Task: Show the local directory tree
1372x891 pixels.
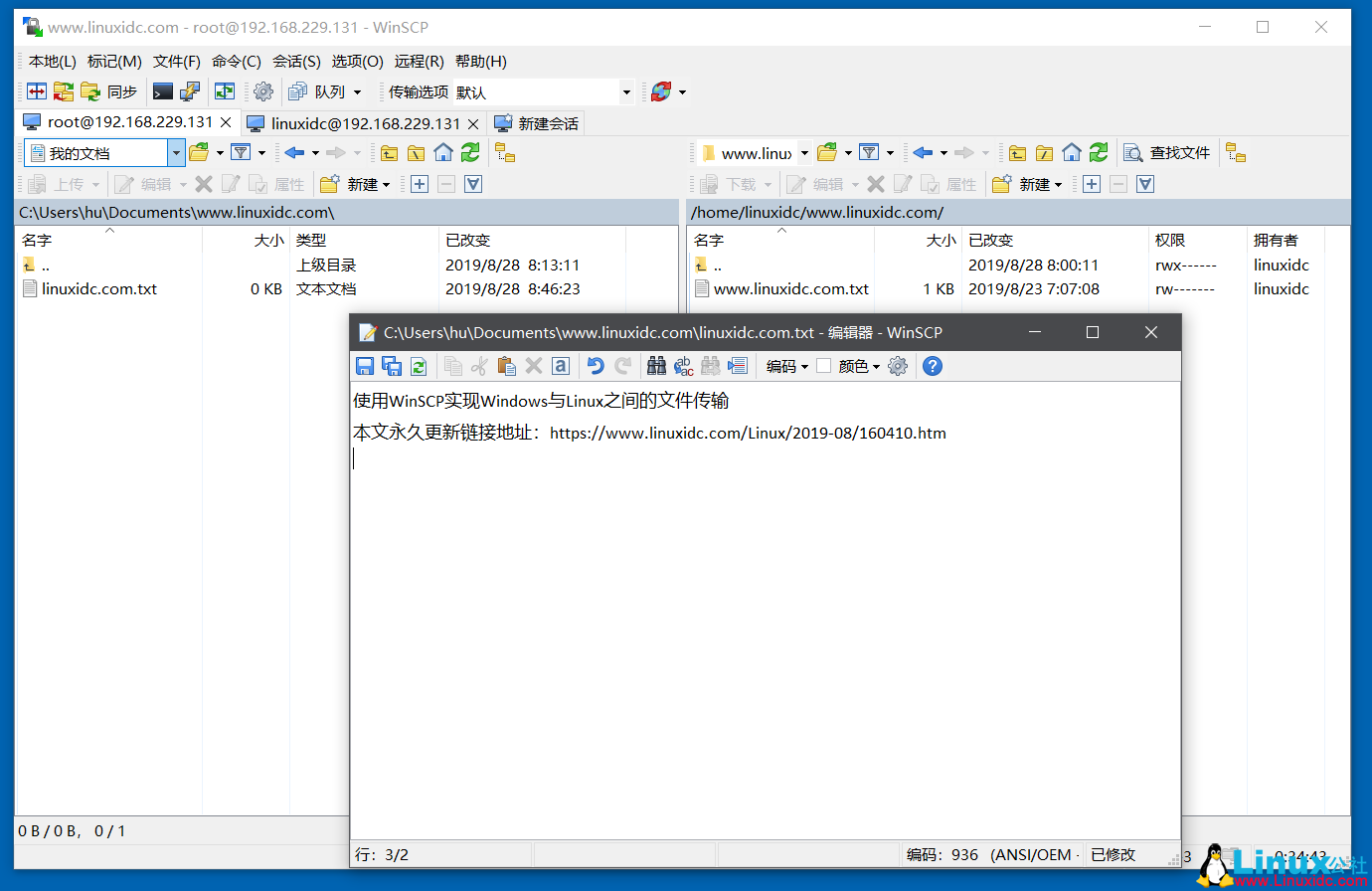Action: tap(505, 152)
